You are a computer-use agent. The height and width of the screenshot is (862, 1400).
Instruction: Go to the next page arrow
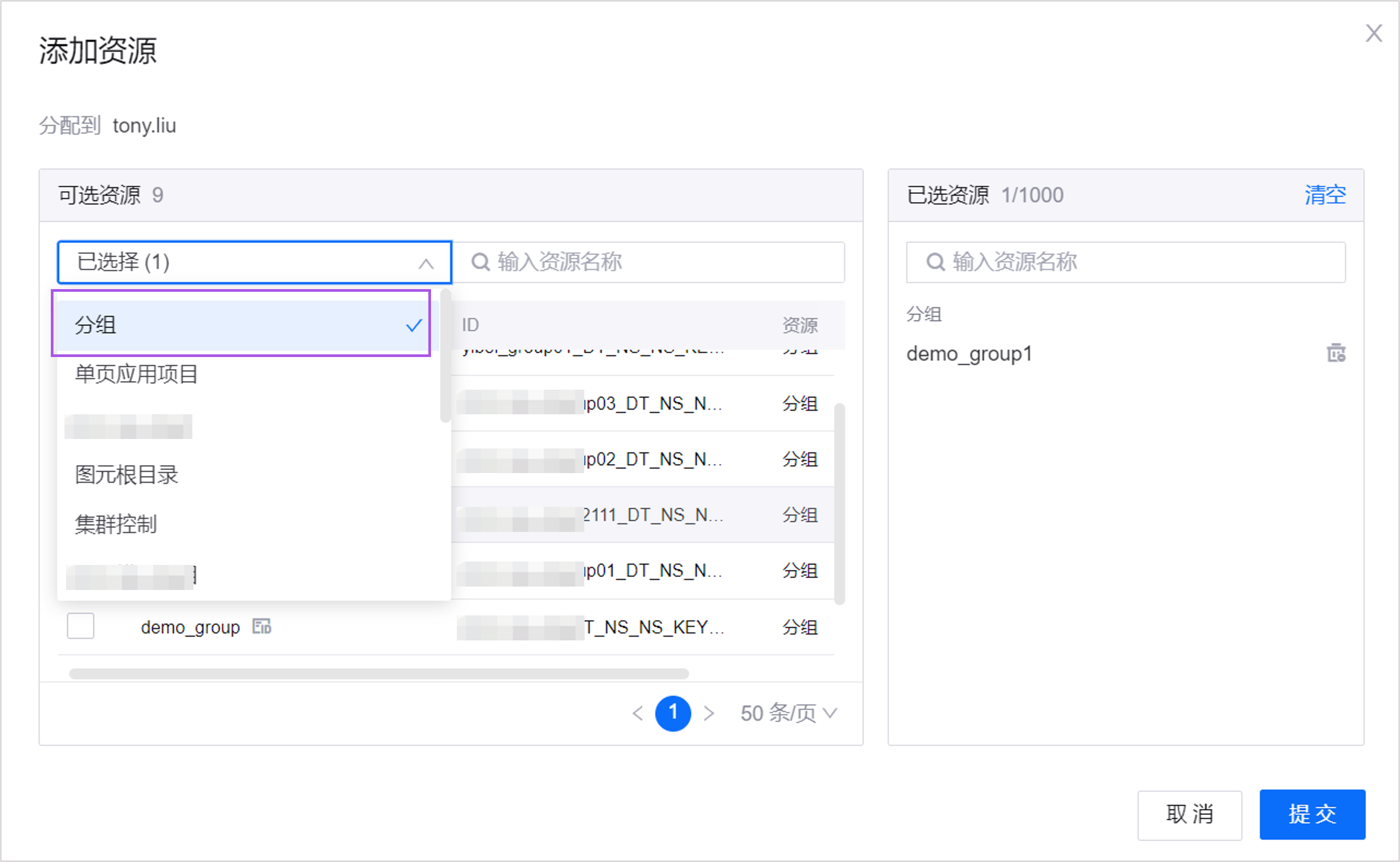[709, 713]
